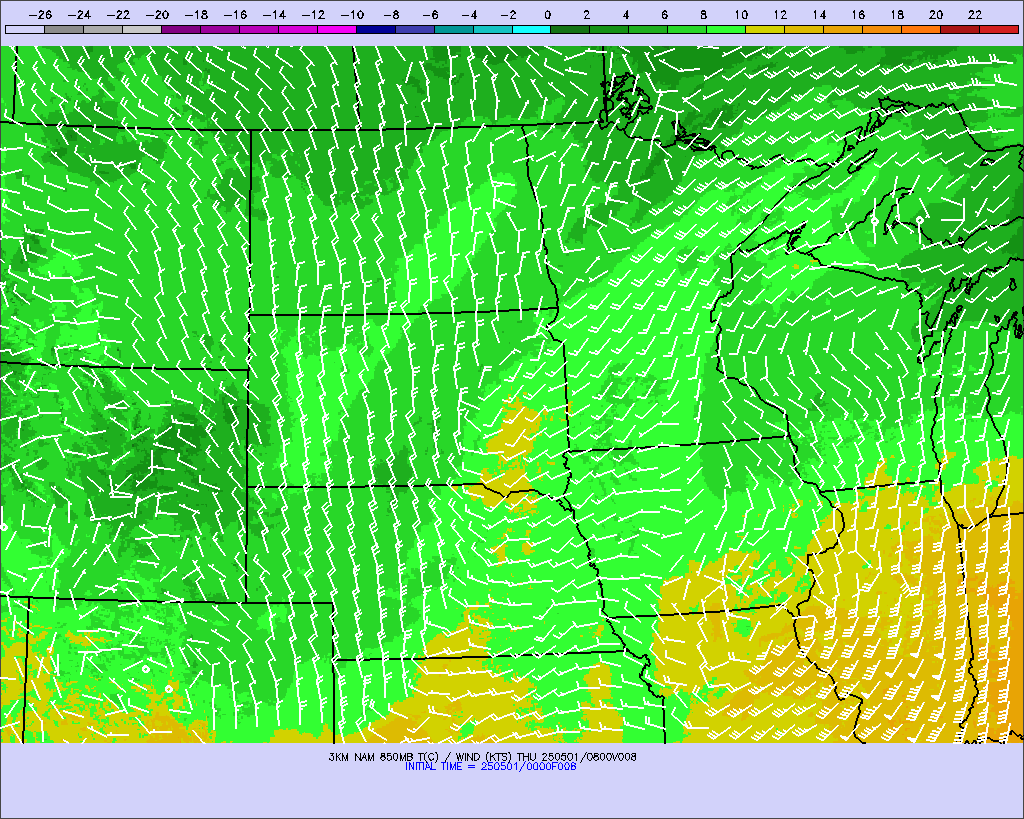Click the '16' legend label
This screenshot has height=819, width=1024.
pyautogui.click(x=858, y=14)
